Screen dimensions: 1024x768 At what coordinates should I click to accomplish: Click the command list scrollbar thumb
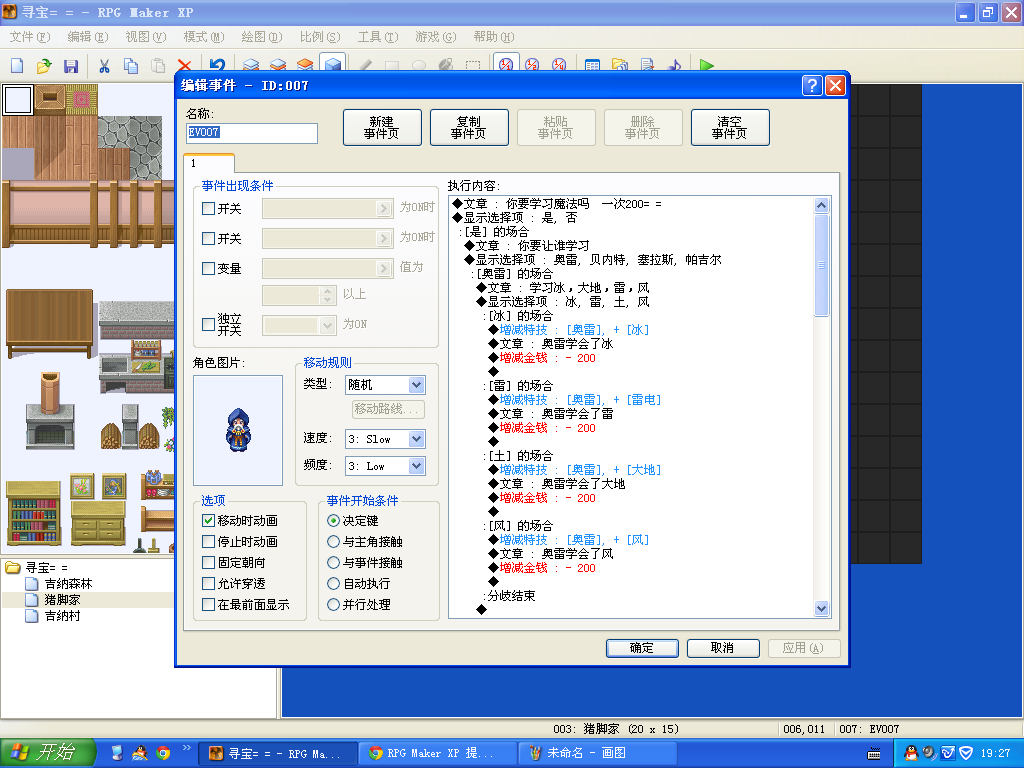click(822, 265)
